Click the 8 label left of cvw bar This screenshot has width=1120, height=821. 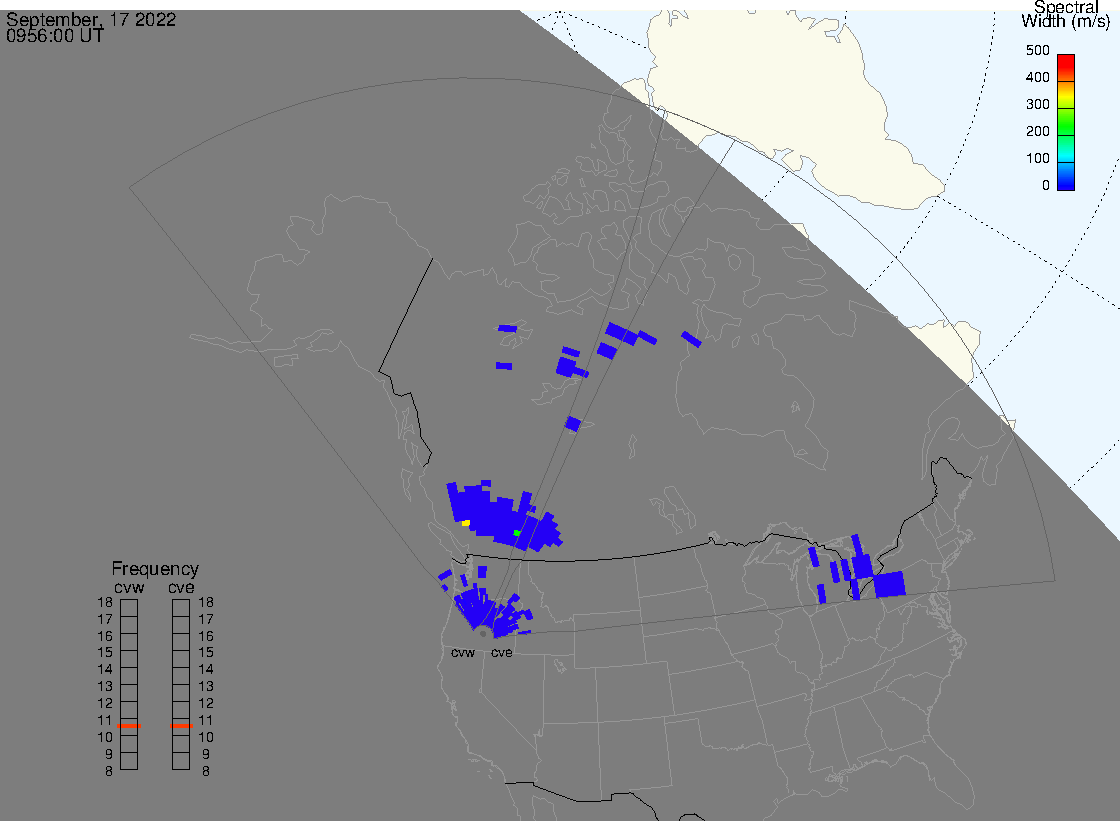109,772
